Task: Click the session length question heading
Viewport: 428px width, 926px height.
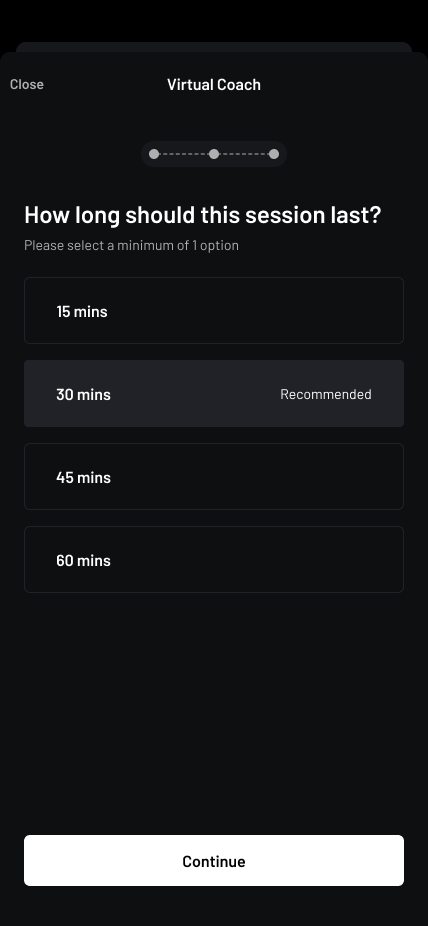Action: pos(202,215)
